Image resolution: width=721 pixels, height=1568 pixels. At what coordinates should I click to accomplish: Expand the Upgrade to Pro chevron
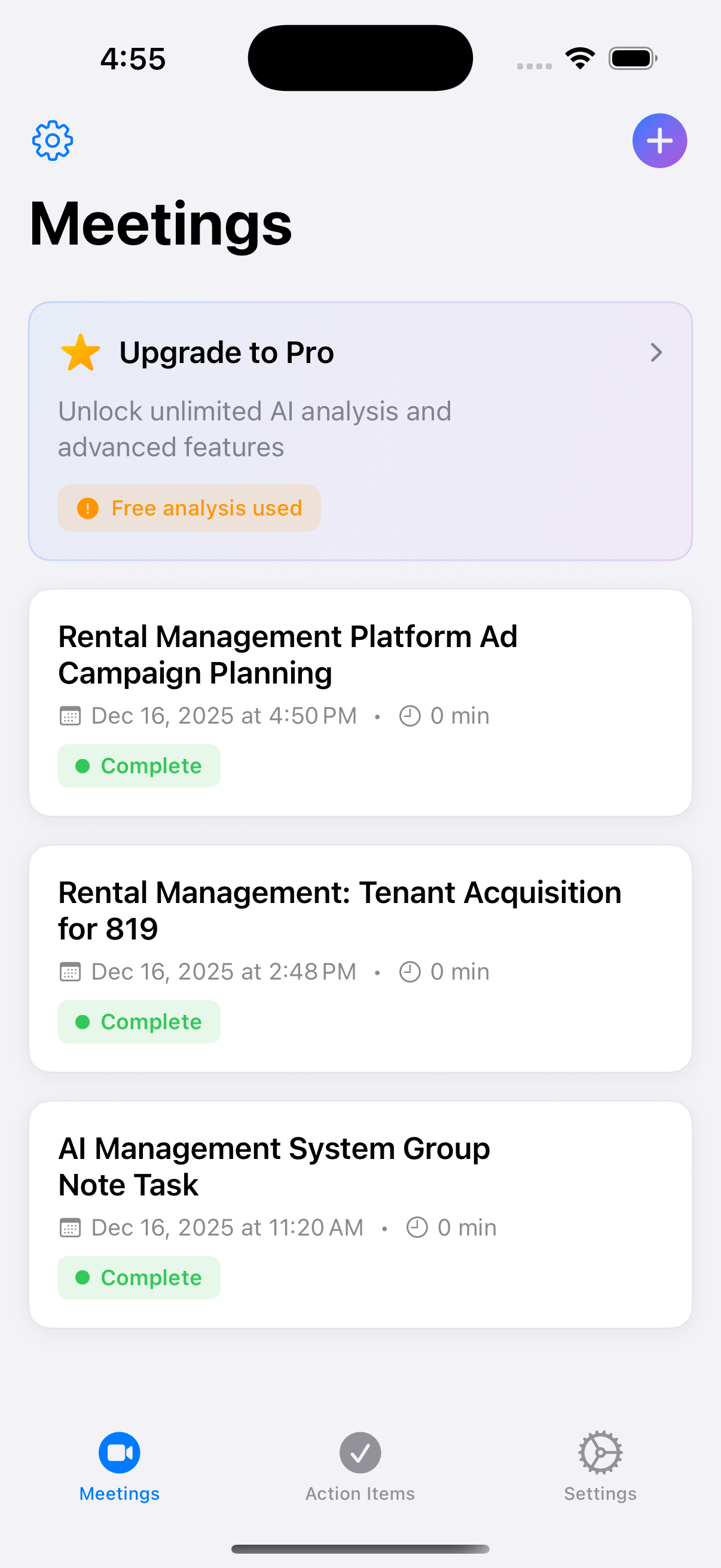pyautogui.click(x=656, y=352)
